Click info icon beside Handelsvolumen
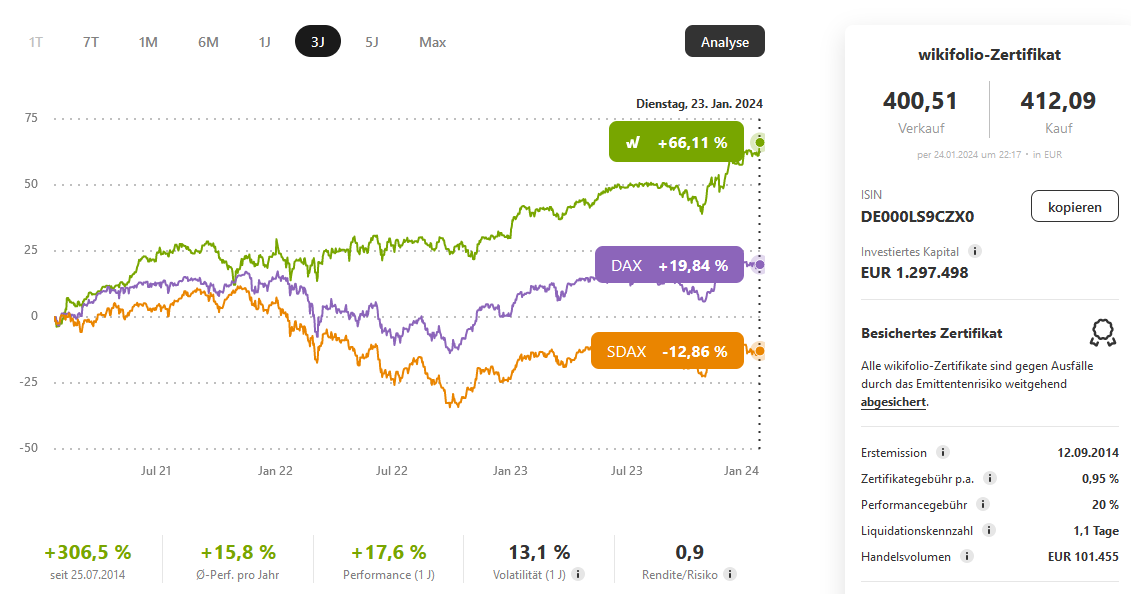Viewport: 1131px width, 594px height. 967,557
